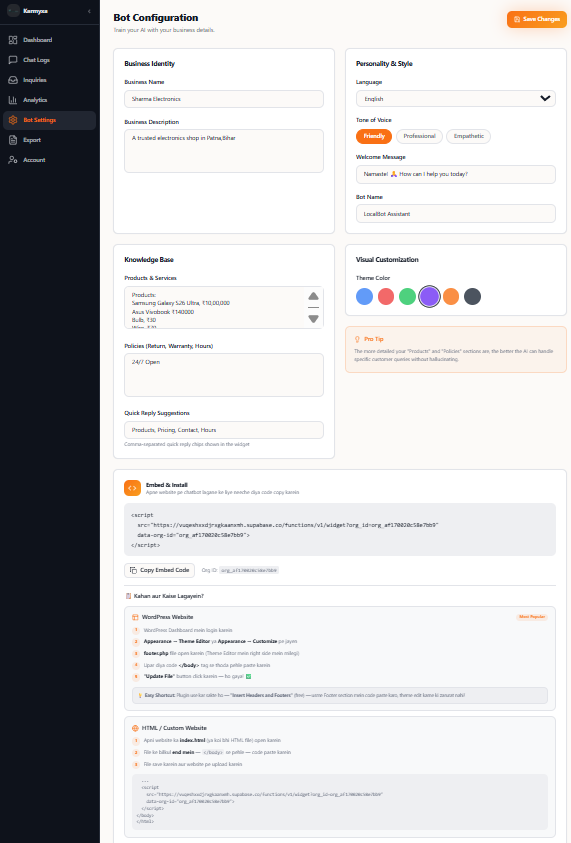Click the Pro Tip lightbulb icon
This screenshot has width=571, height=843.
click(x=357, y=339)
